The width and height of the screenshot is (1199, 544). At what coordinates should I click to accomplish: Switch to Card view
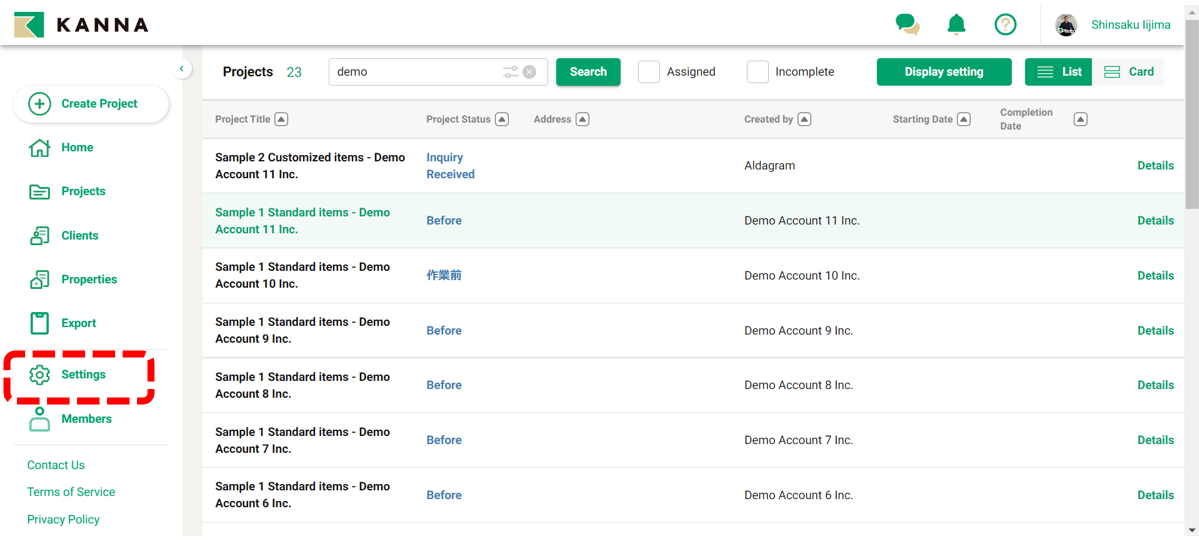coord(1129,72)
